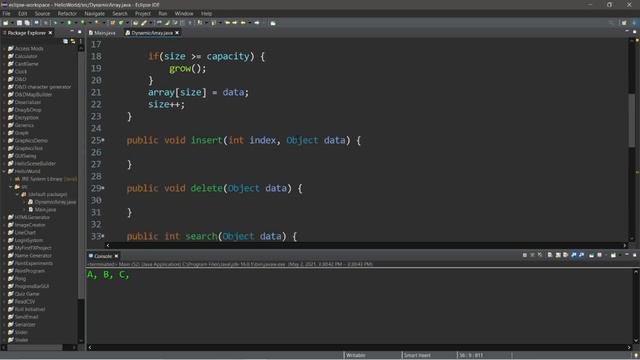
Task: Select DynamicArray.java in Package Explorer
Action: pos(55,202)
